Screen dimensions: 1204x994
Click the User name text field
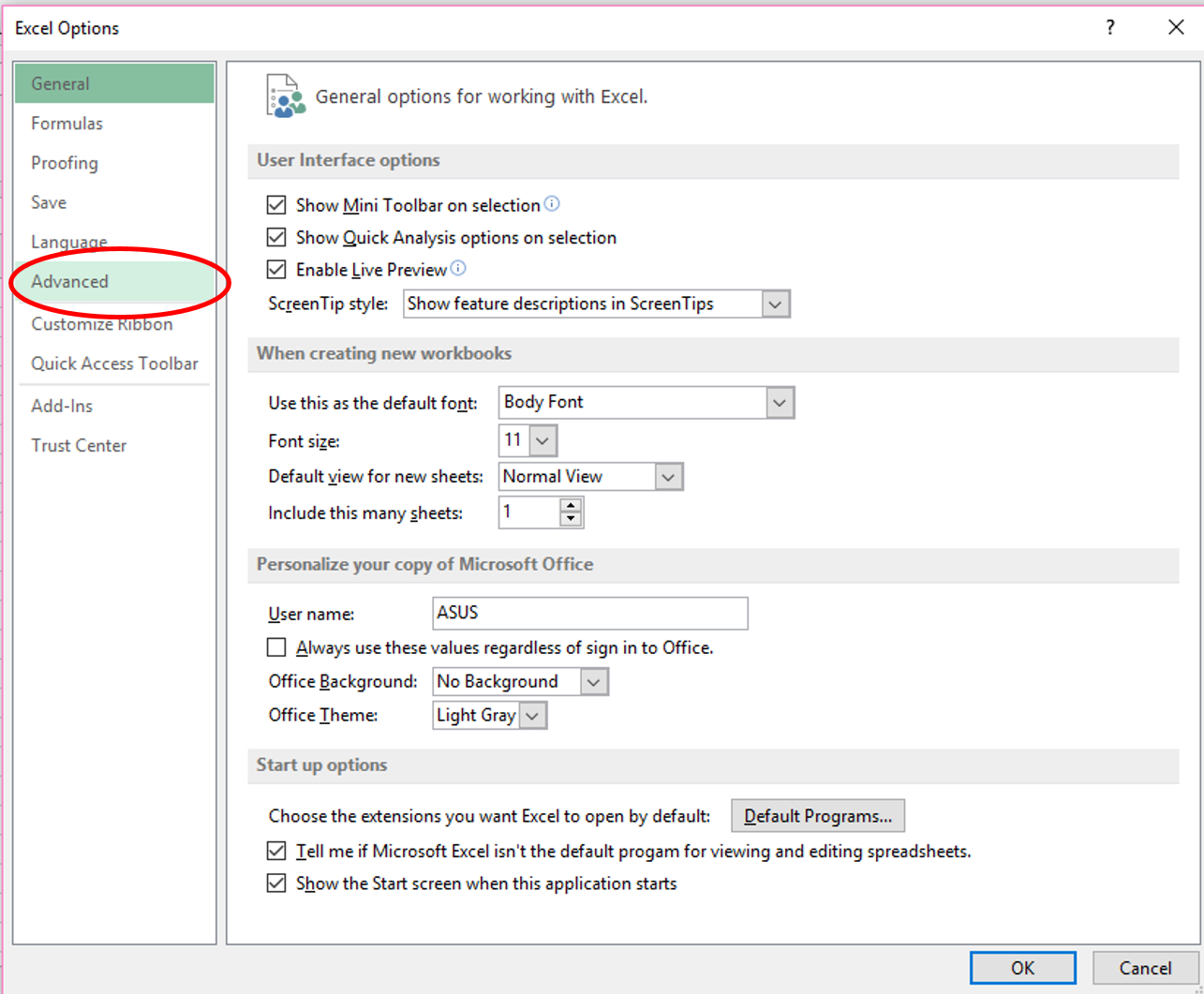tap(590, 613)
